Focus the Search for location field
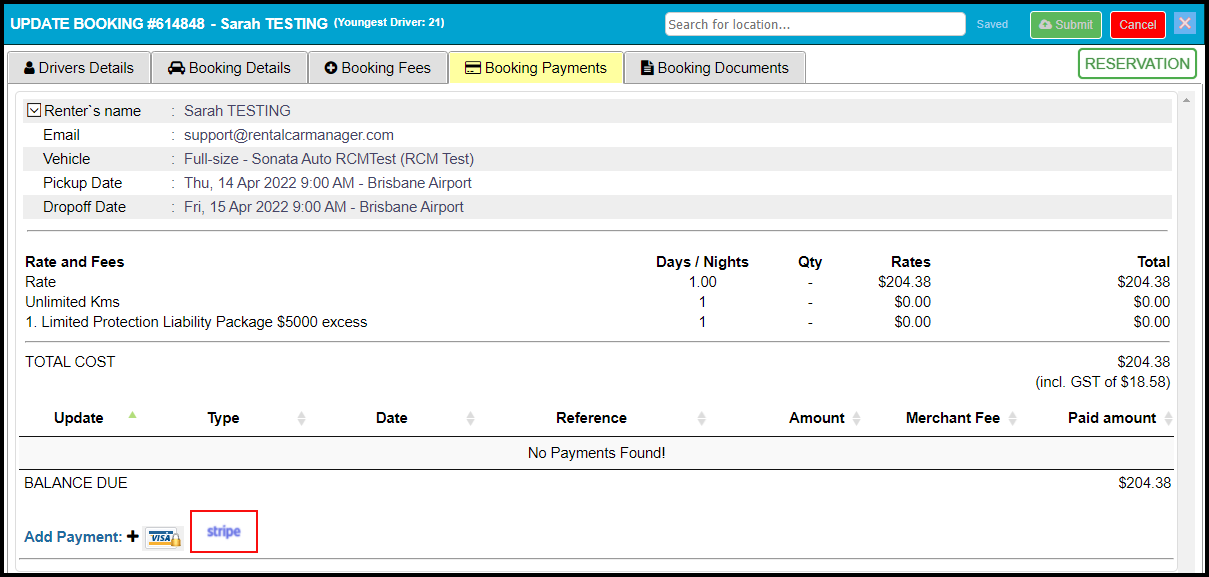This screenshot has width=1209, height=577. click(815, 24)
